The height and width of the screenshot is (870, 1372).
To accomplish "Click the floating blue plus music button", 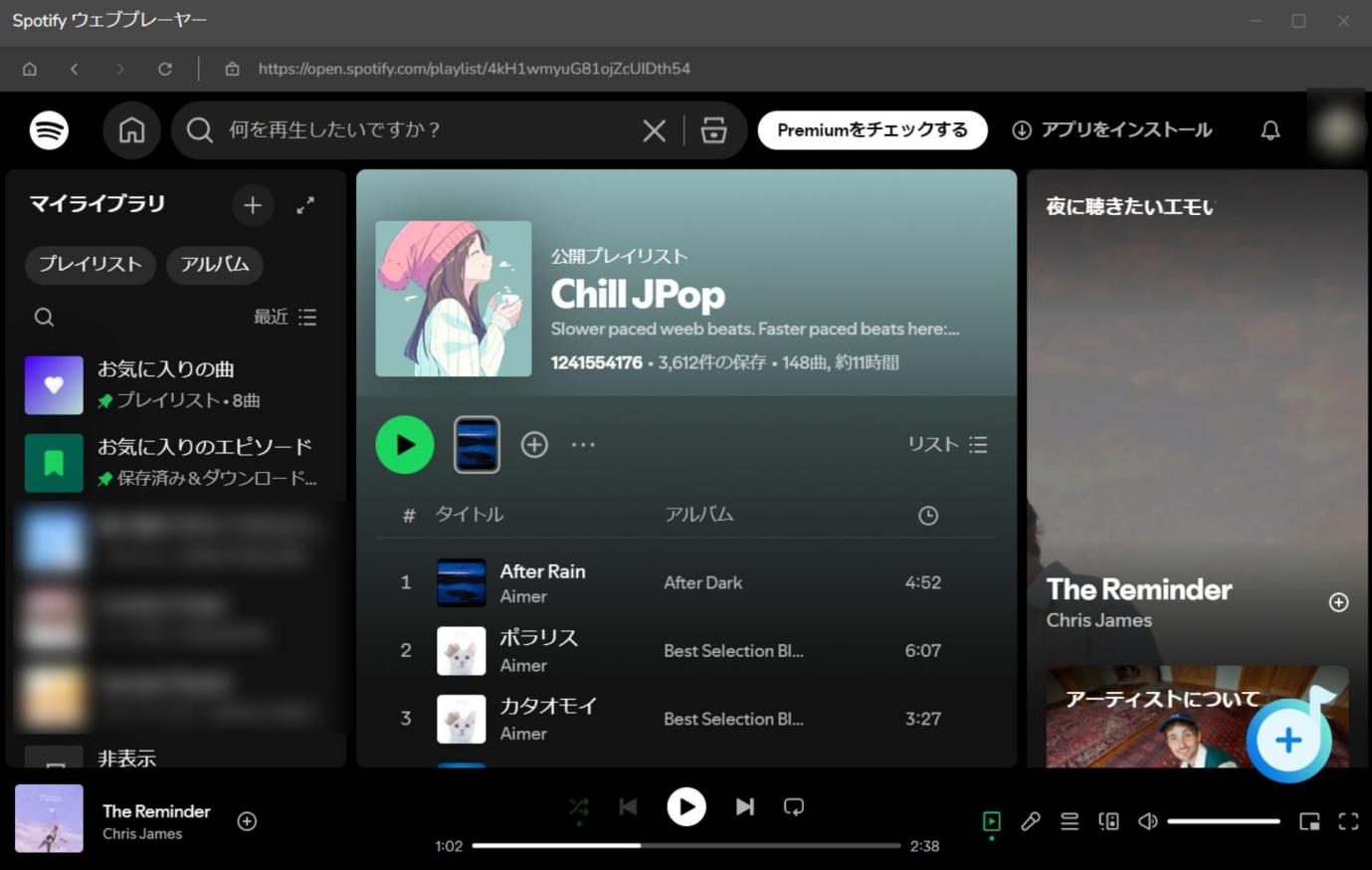I will pyautogui.click(x=1288, y=740).
